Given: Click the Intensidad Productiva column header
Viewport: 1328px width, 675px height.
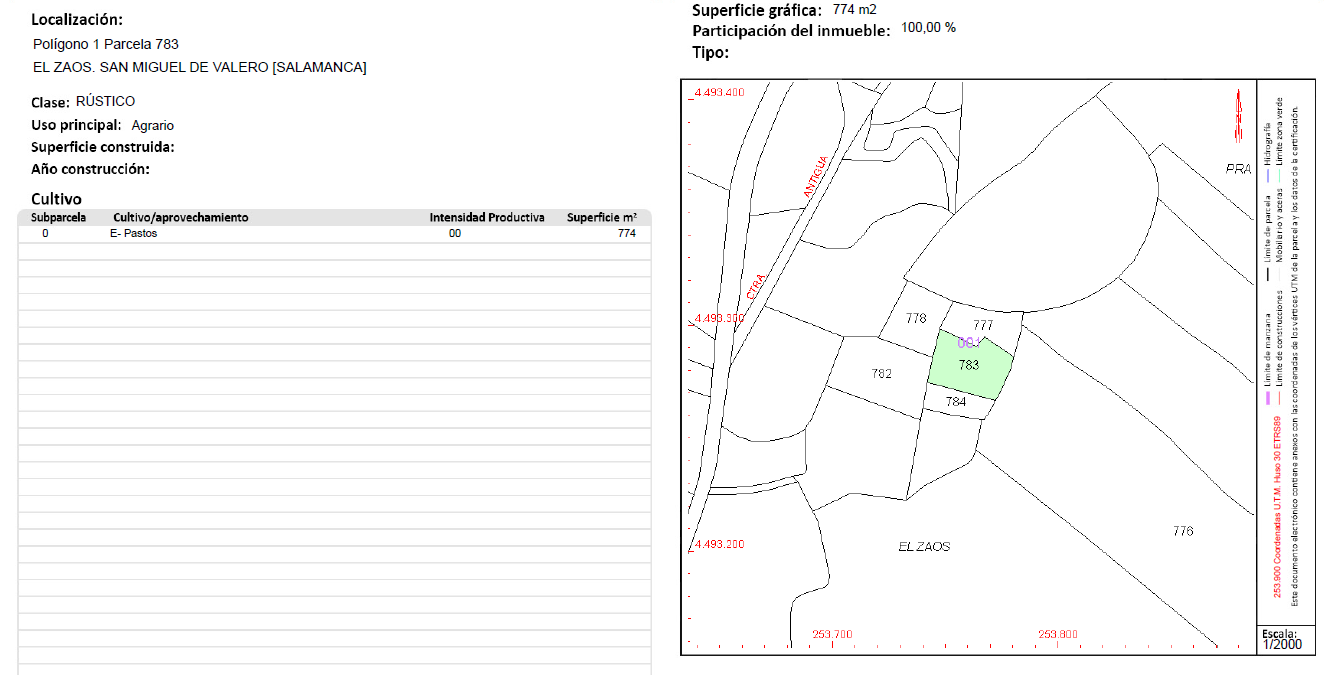Looking at the screenshot, I should 486,217.
